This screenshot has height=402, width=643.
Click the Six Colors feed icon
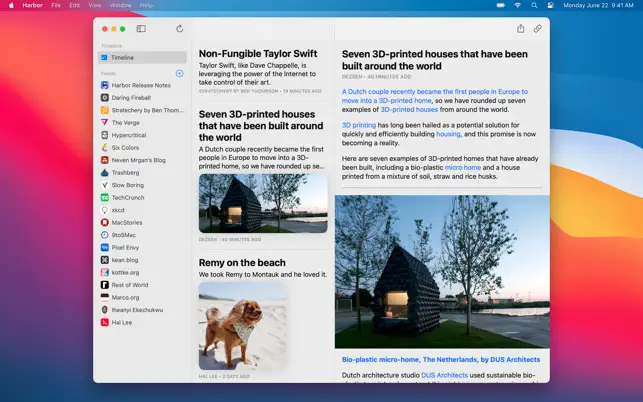pyautogui.click(x=105, y=148)
